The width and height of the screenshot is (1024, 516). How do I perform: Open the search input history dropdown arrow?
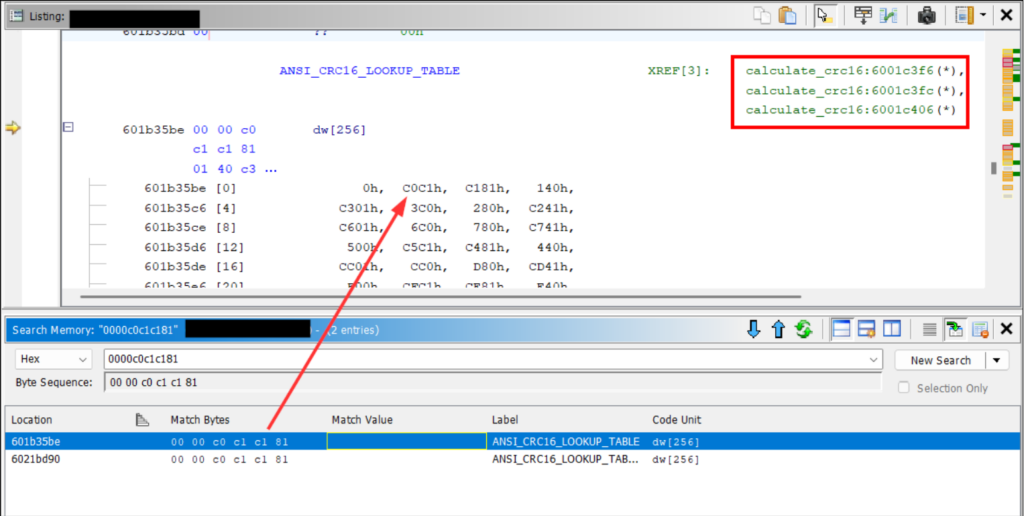pos(875,360)
